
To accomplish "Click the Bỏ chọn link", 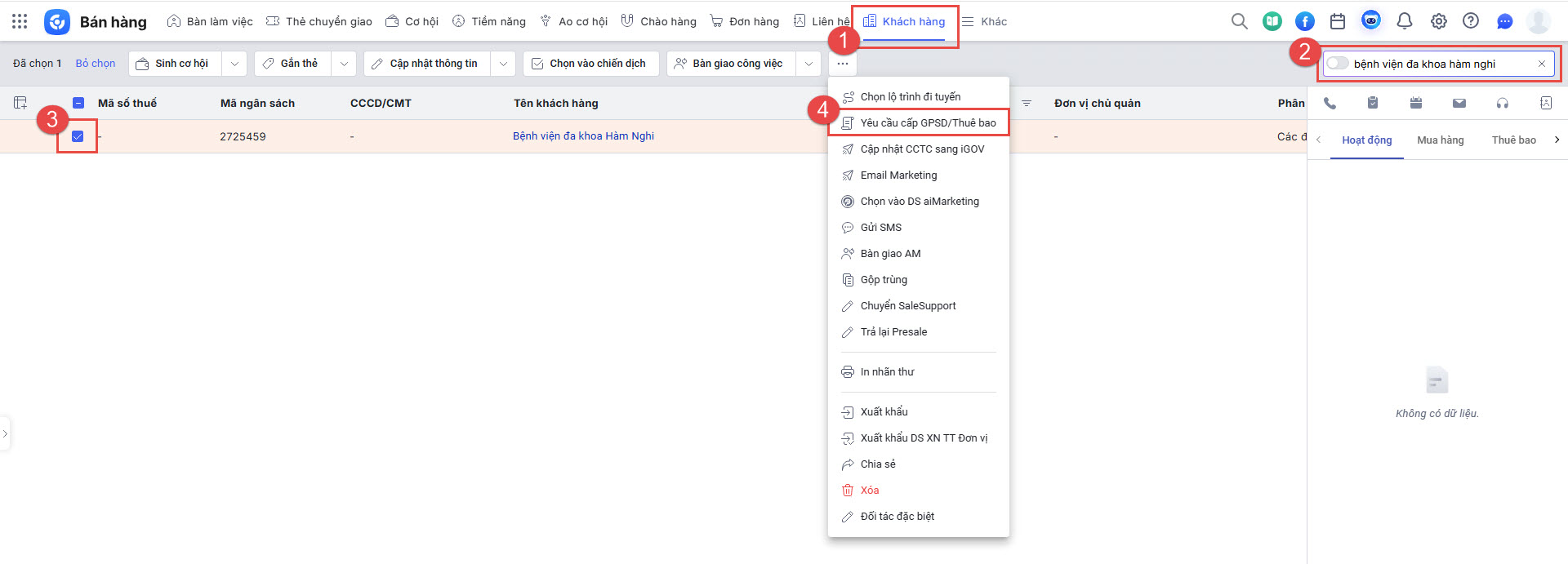I will click(96, 64).
